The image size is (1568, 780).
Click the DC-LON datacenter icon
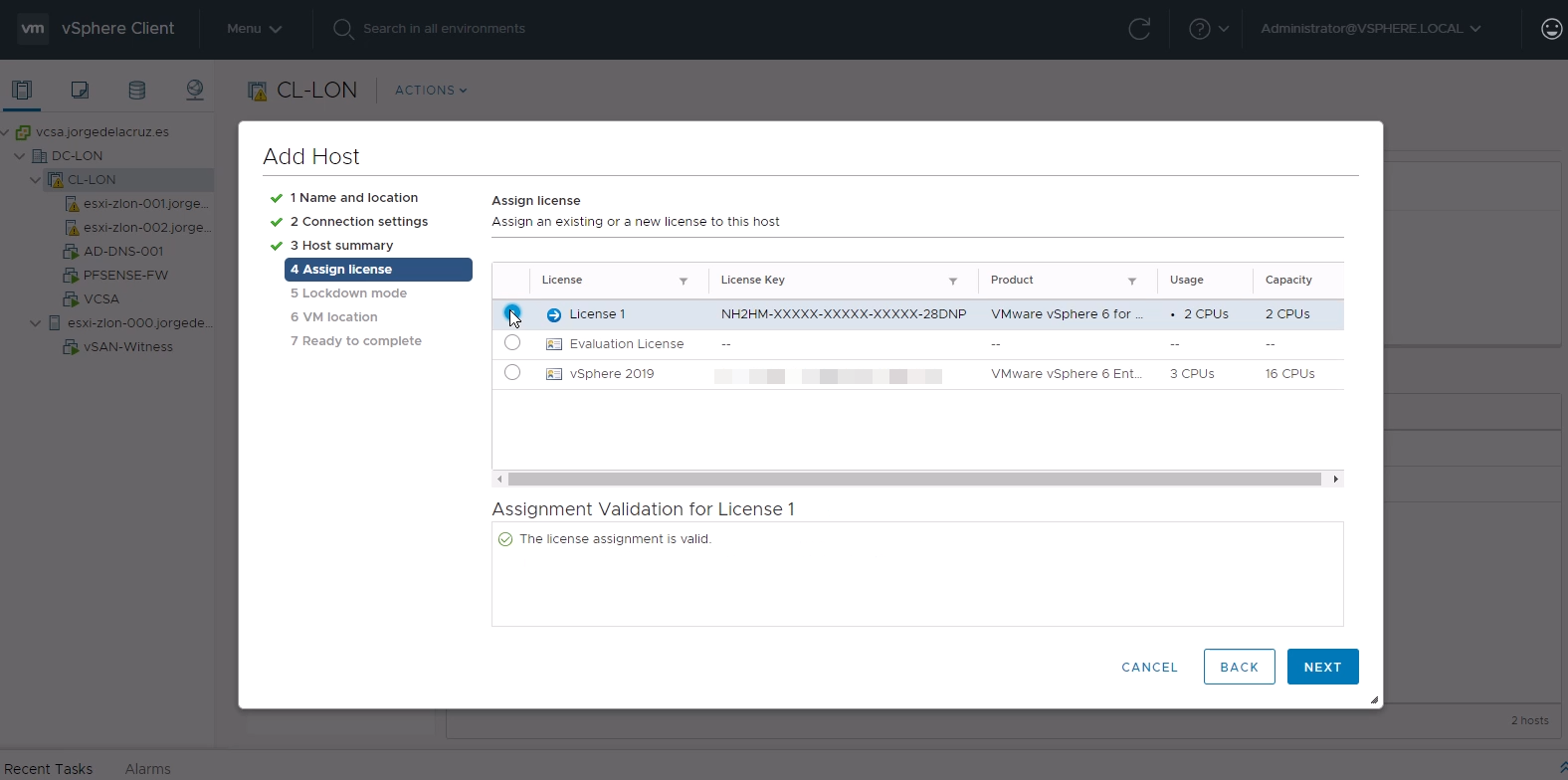click(40, 156)
